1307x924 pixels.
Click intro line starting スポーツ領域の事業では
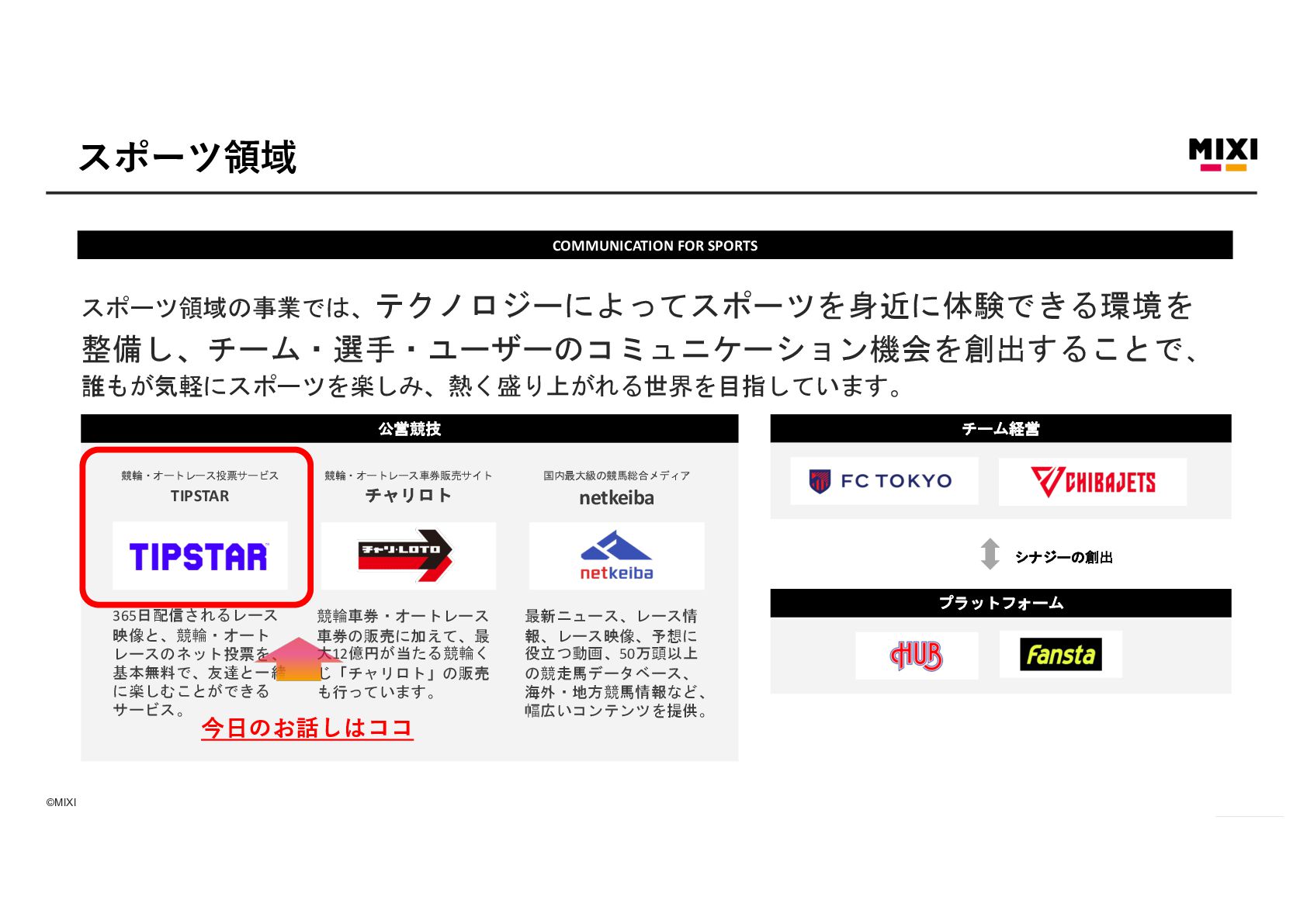click(x=637, y=306)
